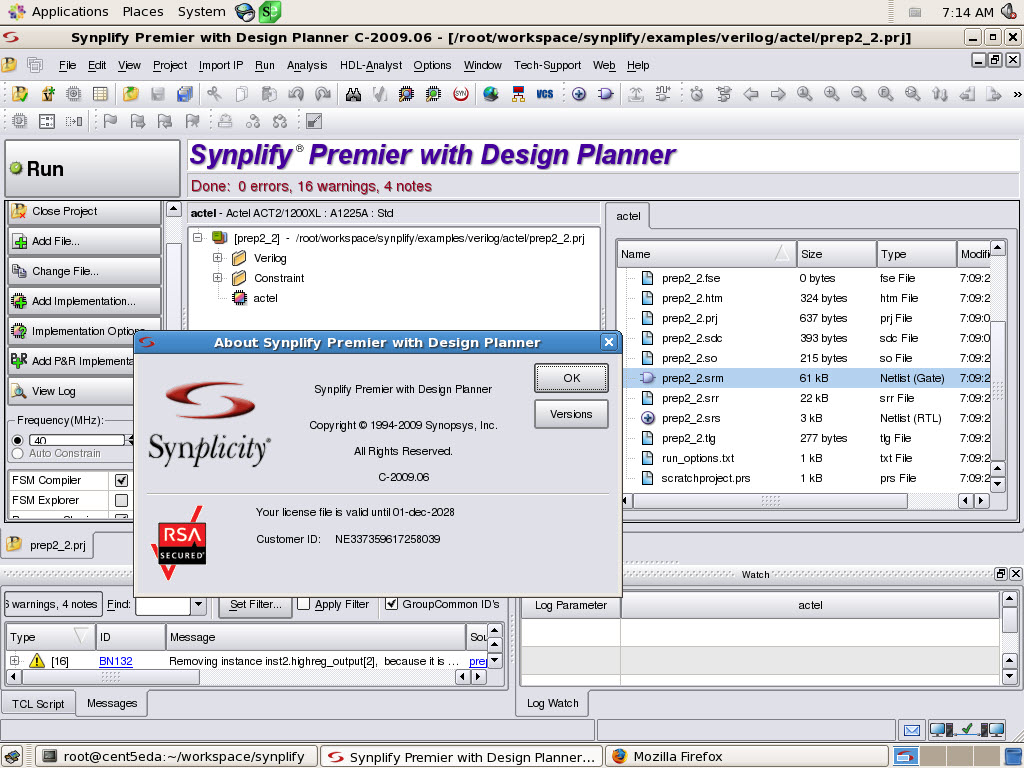The width and height of the screenshot is (1024, 768).
Task: Expand the Constraint folder node
Action: (217, 278)
